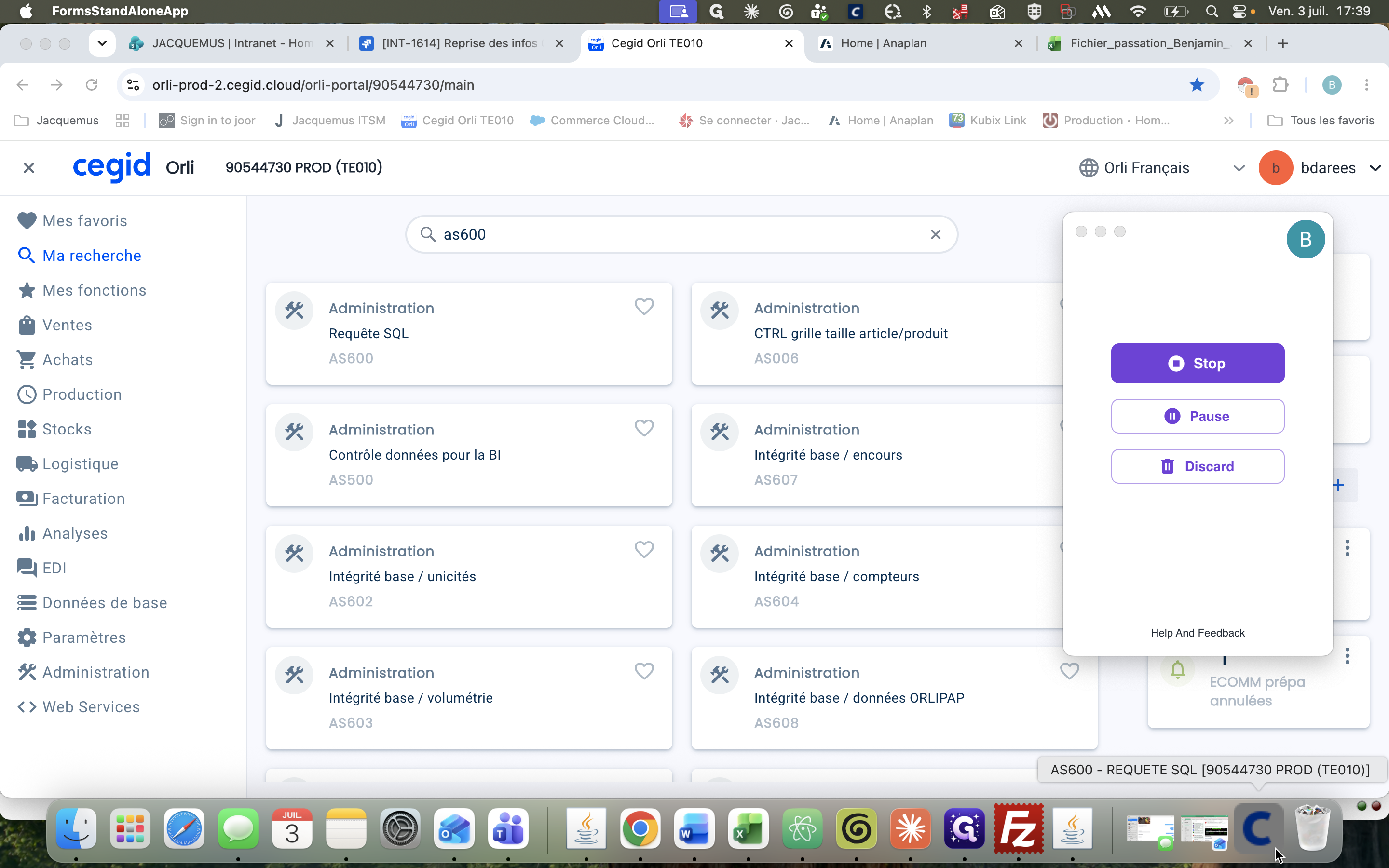Viewport: 1389px width, 868px height.
Task: Show more bookmarks with the chevron
Action: pyautogui.click(x=1228, y=121)
